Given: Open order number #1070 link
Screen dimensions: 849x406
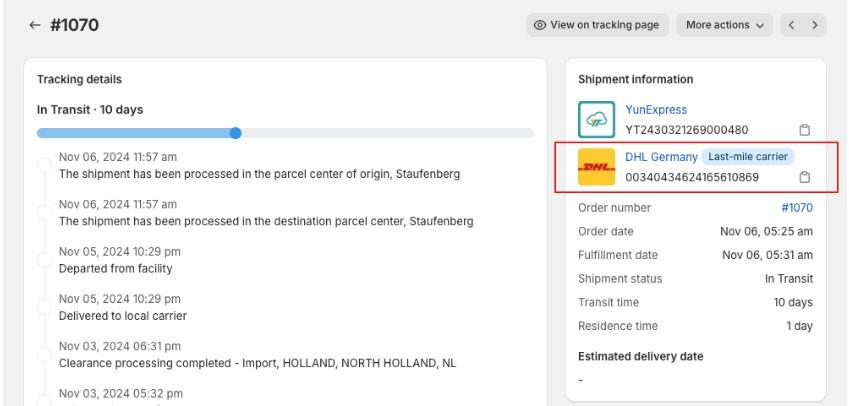Looking at the screenshot, I should [x=797, y=207].
